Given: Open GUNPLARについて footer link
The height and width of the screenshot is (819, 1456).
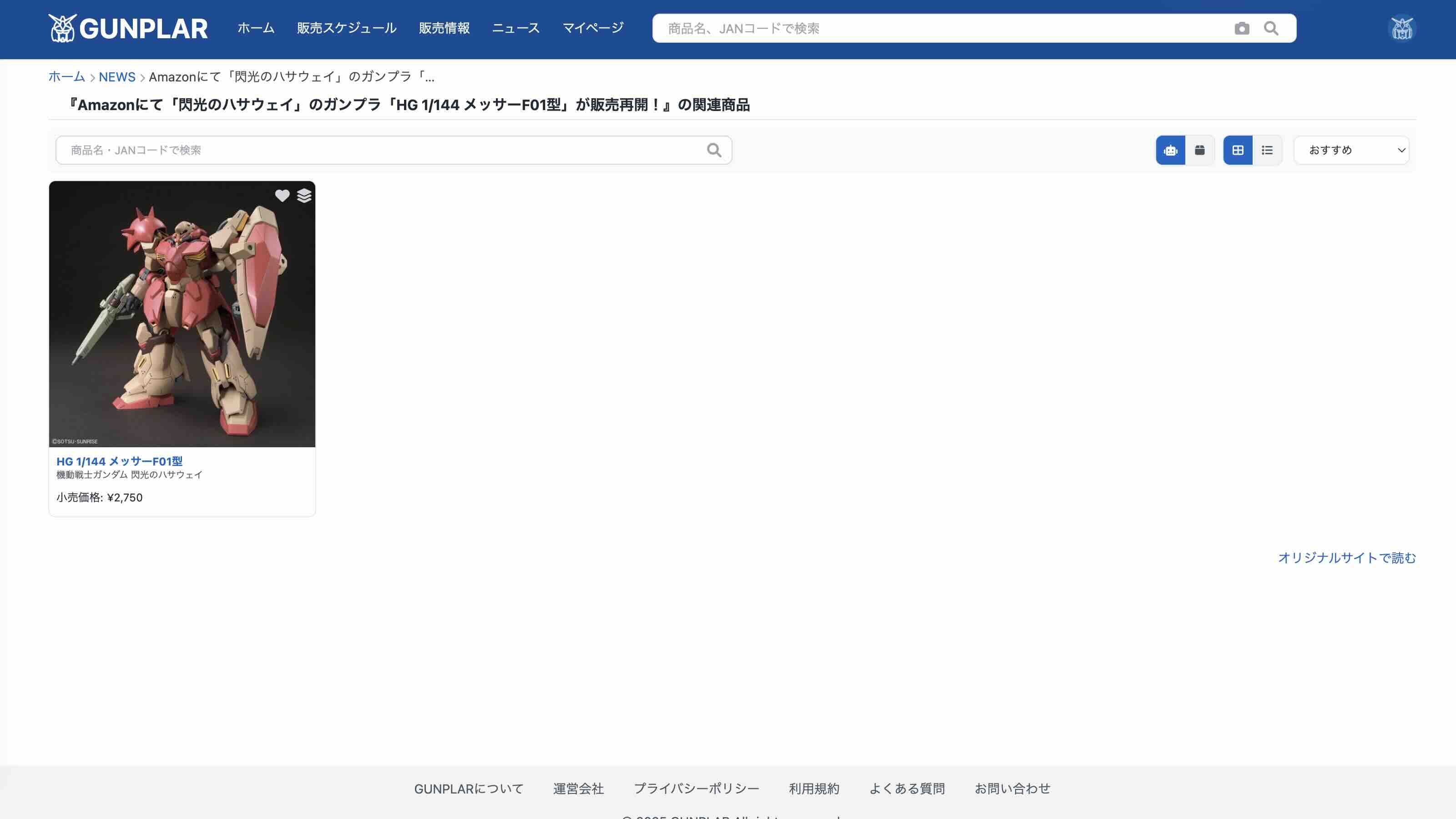Looking at the screenshot, I should click(469, 789).
